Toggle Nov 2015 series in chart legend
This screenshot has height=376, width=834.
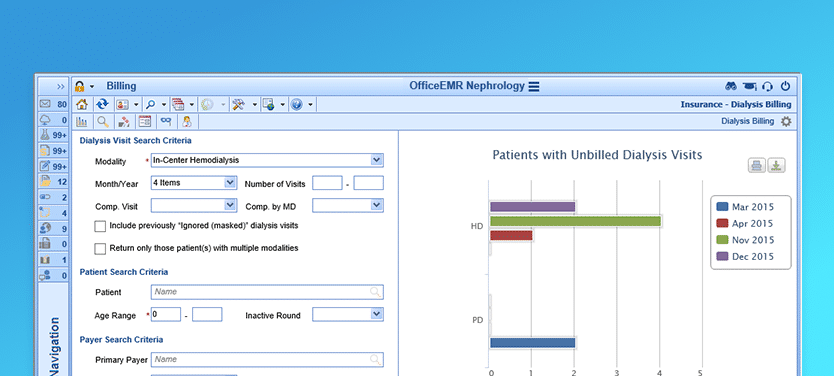click(x=745, y=240)
